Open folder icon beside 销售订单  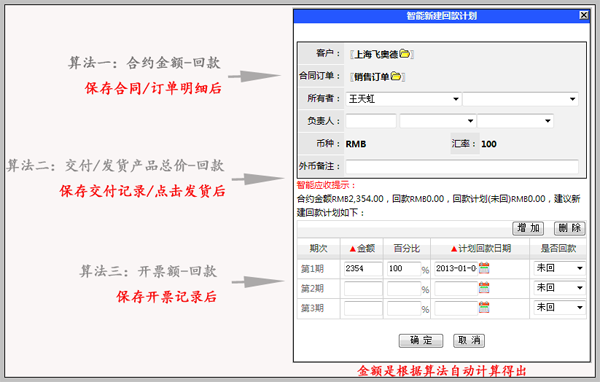tap(396, 76)
